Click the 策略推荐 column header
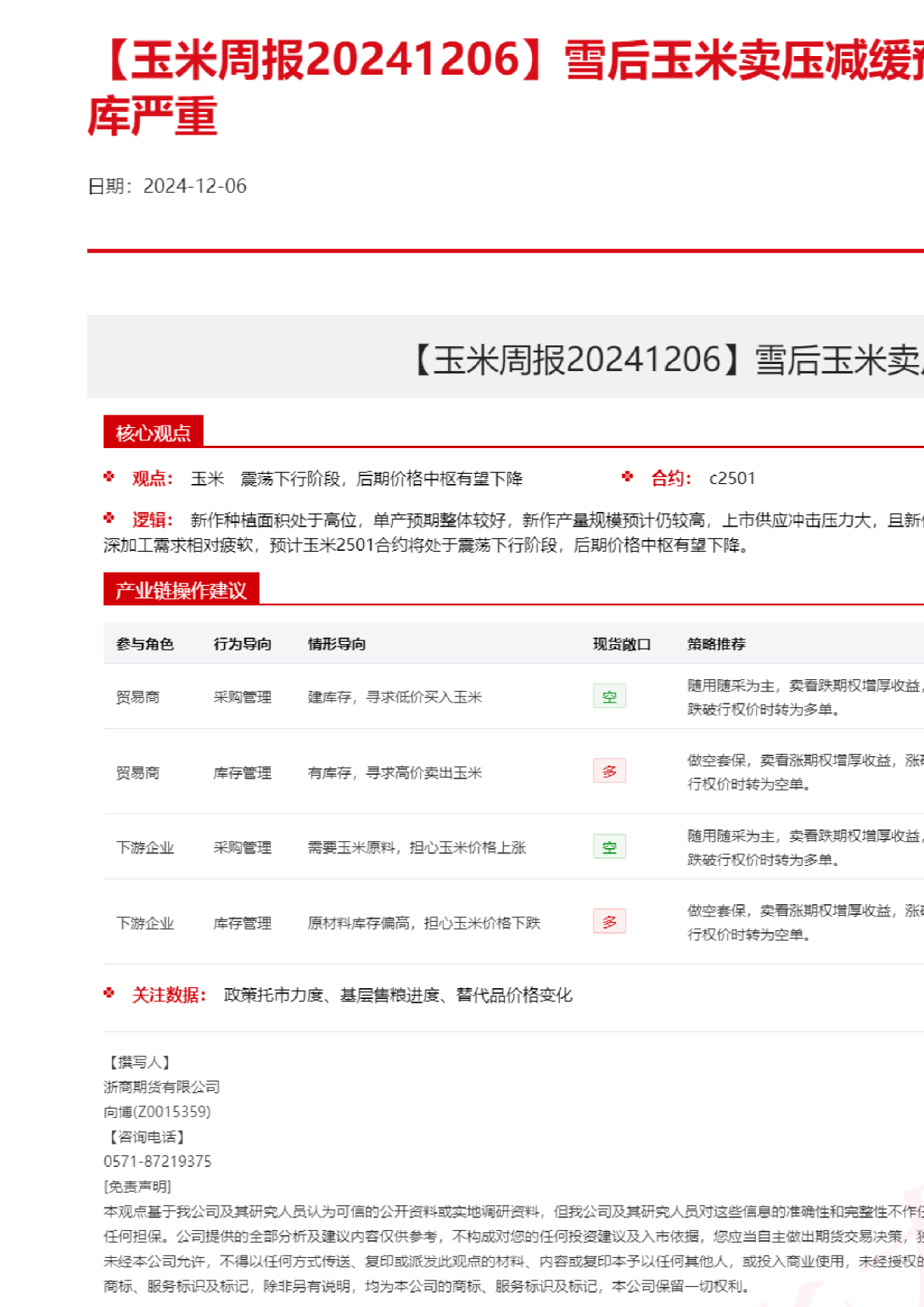This screenshot has height=1307, width=924. (716, 643)
